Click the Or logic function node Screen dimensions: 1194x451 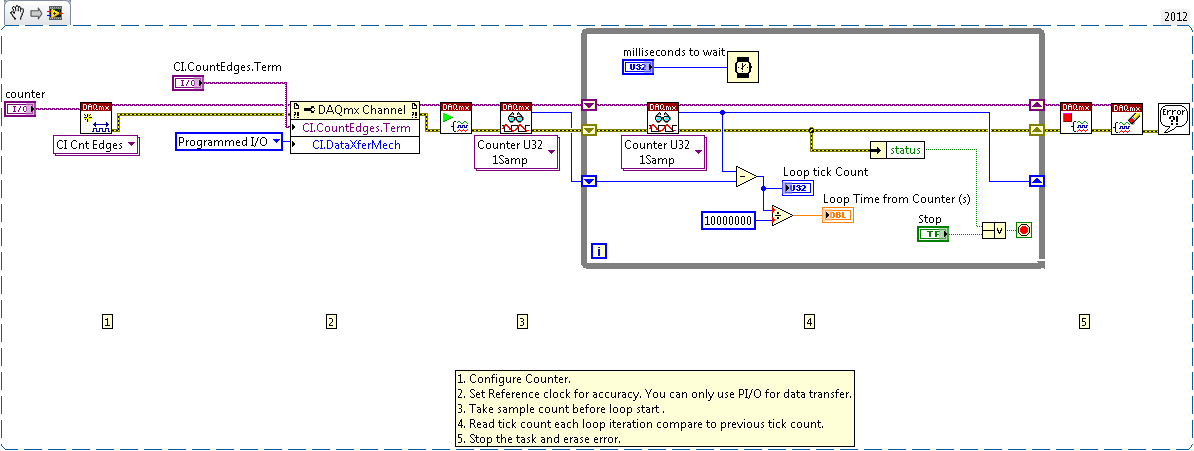[993, 230]
